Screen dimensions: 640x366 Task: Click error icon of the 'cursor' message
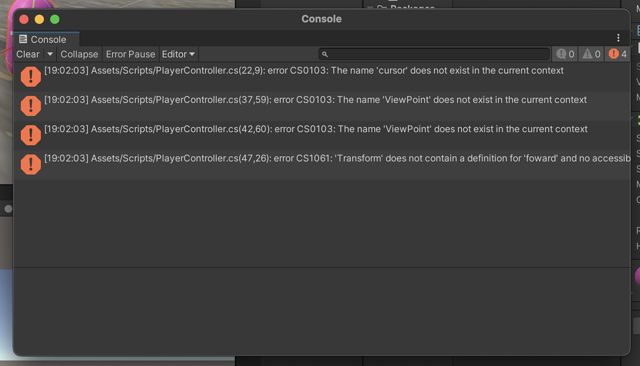pyautogui.click(x=31, y=77)
